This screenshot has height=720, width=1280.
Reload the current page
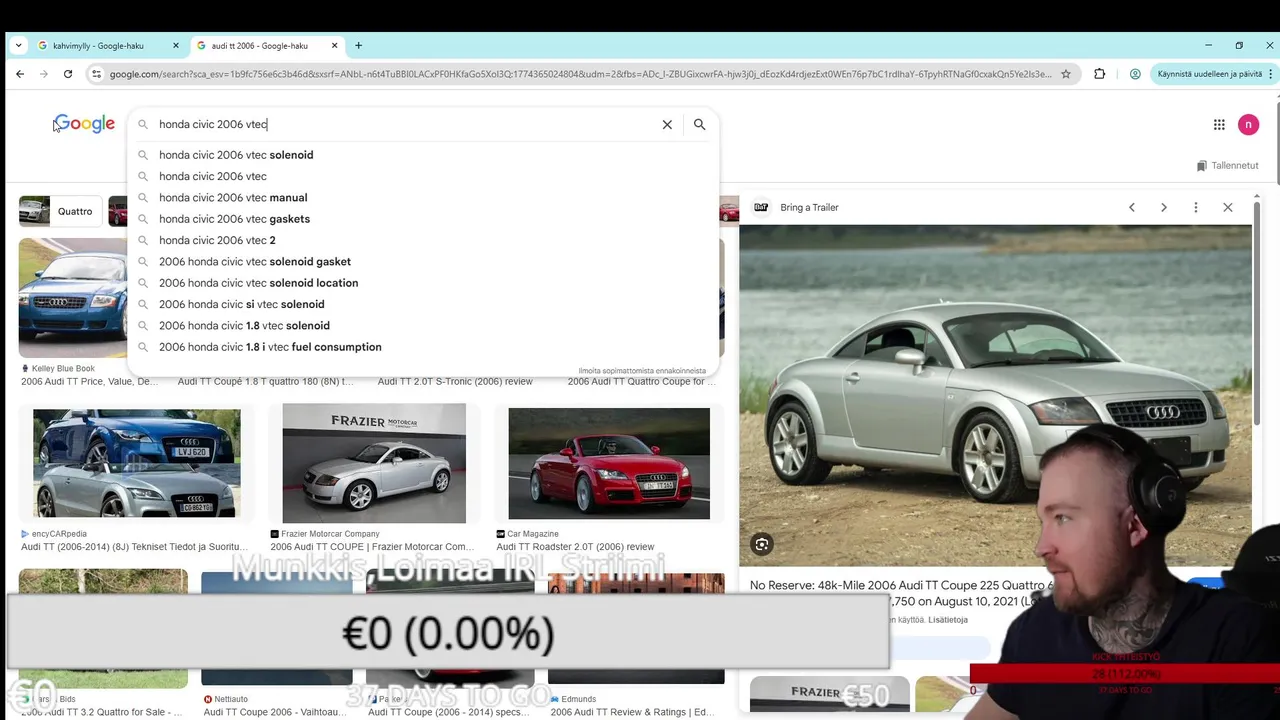point(68,74)
